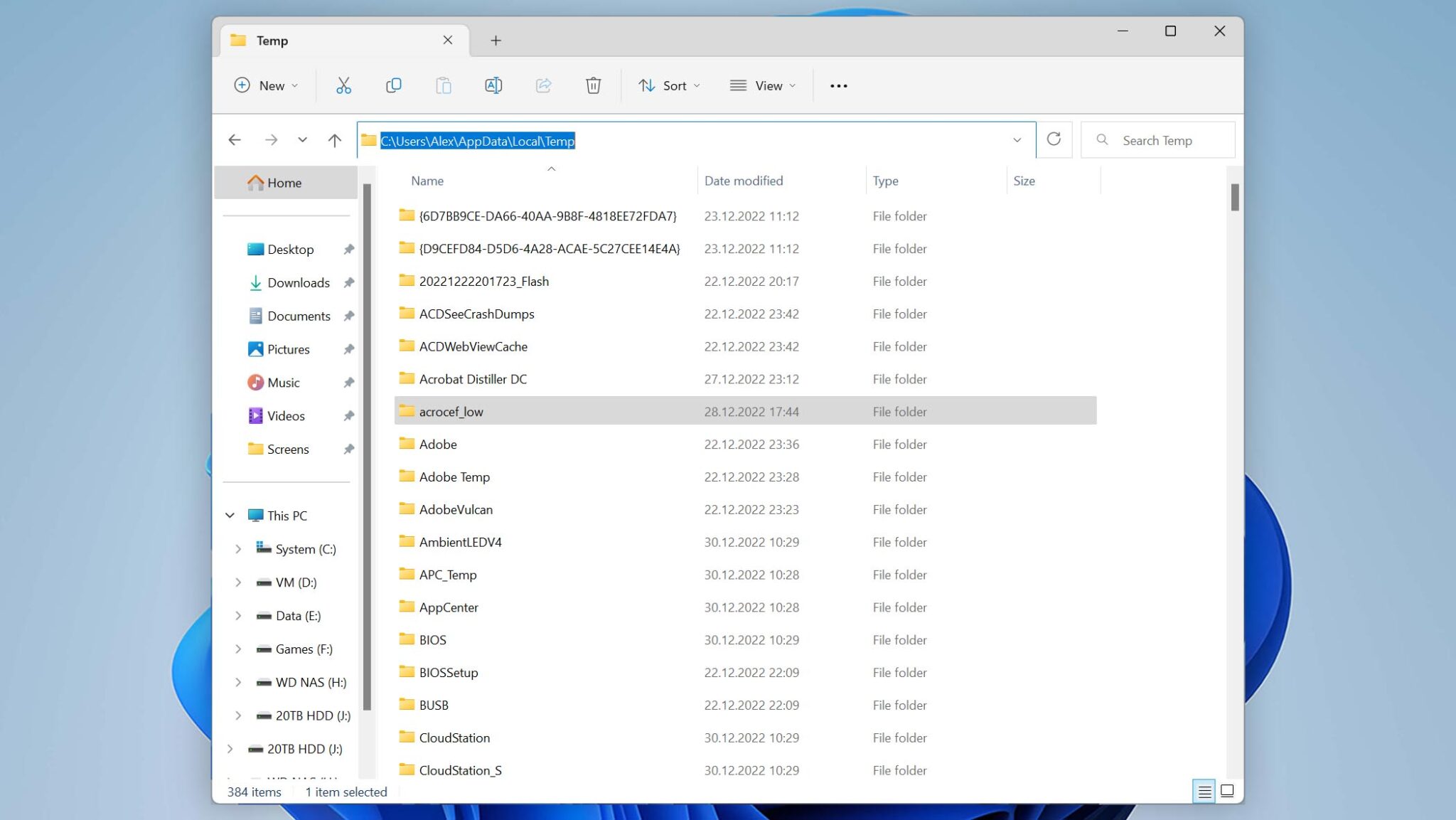Refresh the folder view

point(1054,139)
